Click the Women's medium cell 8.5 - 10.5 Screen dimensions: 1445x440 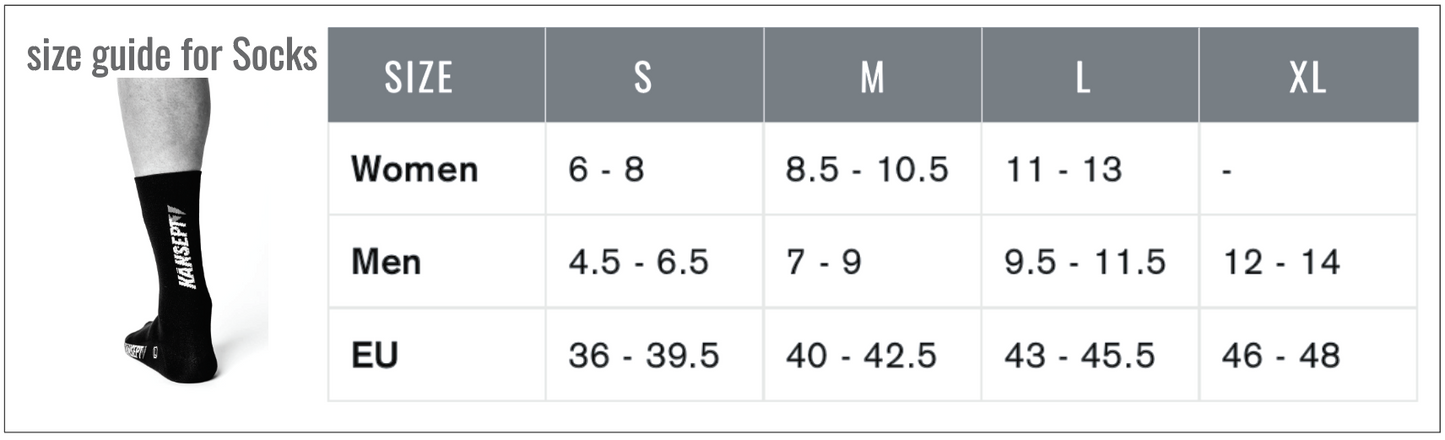coord(866,169)
